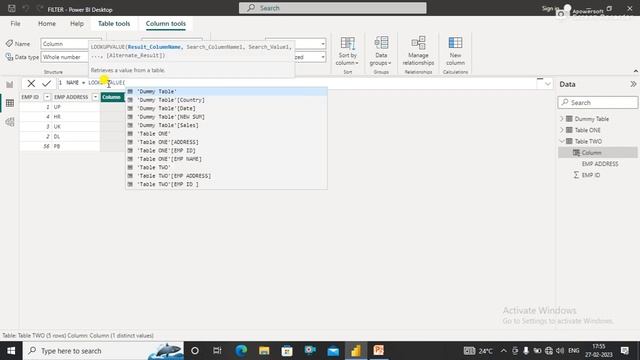
Task: Expand the Dummy Table in Data pane
Action: (x=562, y=119)
